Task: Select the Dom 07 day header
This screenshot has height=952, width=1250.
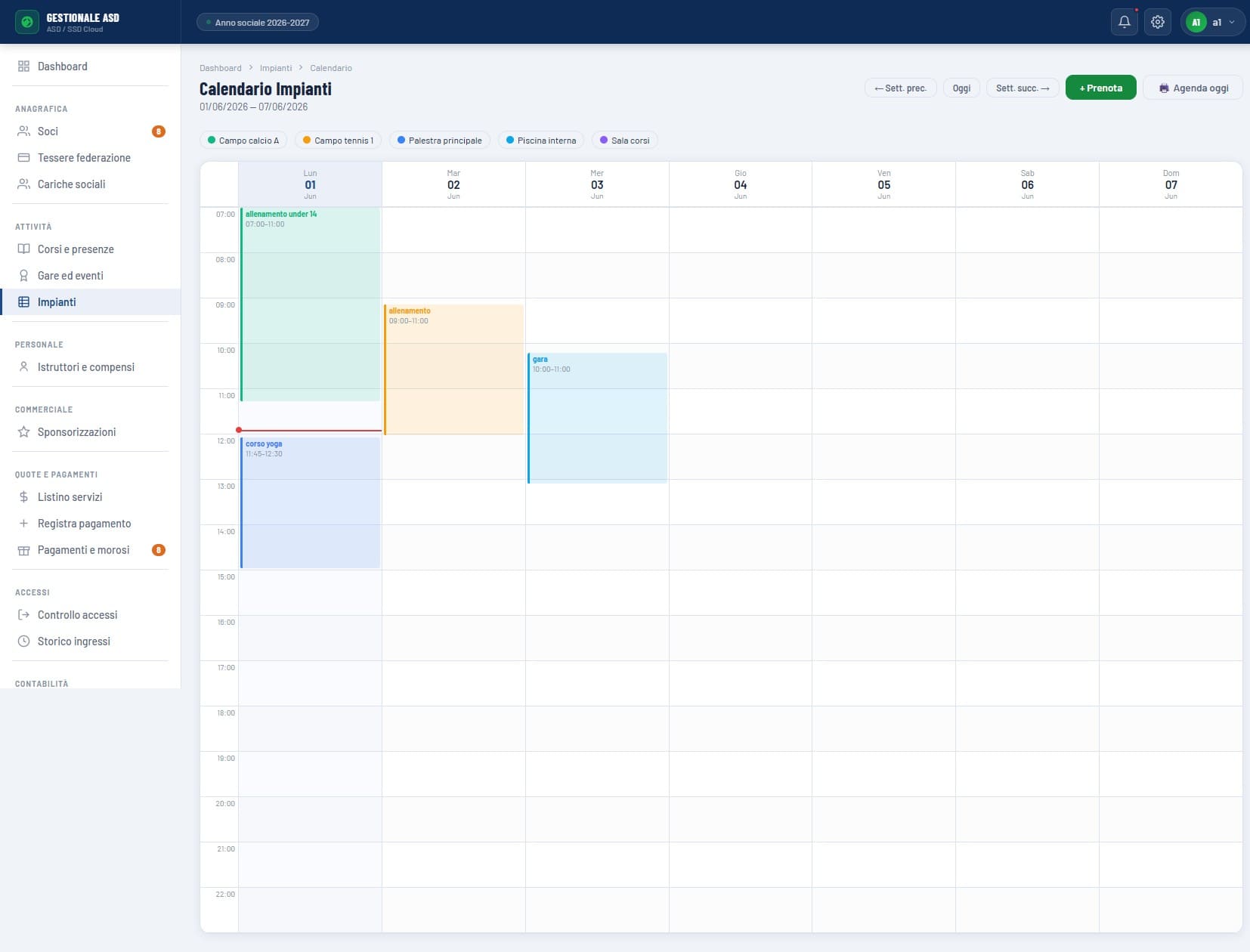Action: [x=1171, y=184]
